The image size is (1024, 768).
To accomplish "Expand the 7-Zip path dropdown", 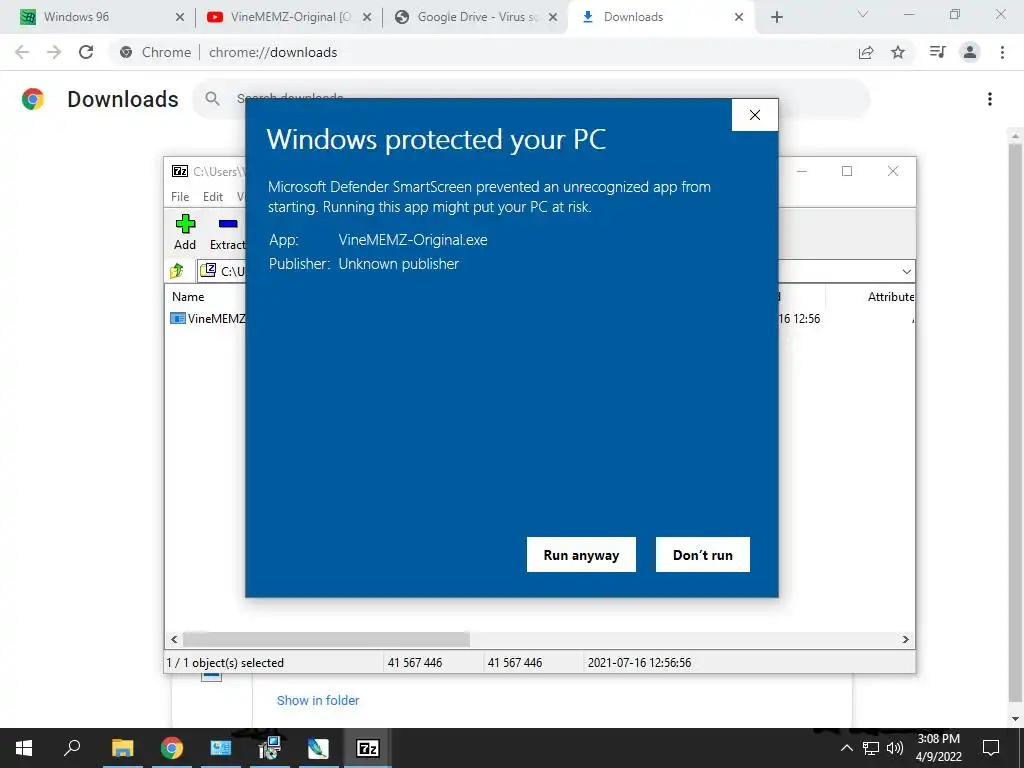I will coord(906,271).
